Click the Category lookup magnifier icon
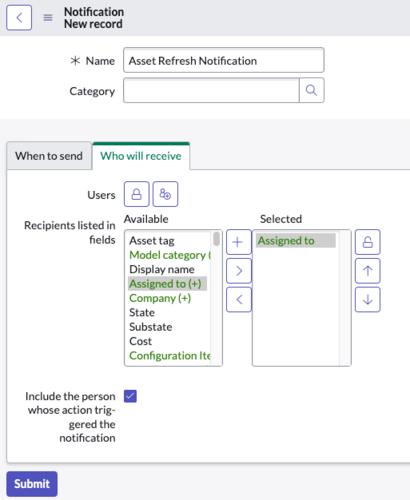This screenshot has width=410, height=500. pos(311,90)
